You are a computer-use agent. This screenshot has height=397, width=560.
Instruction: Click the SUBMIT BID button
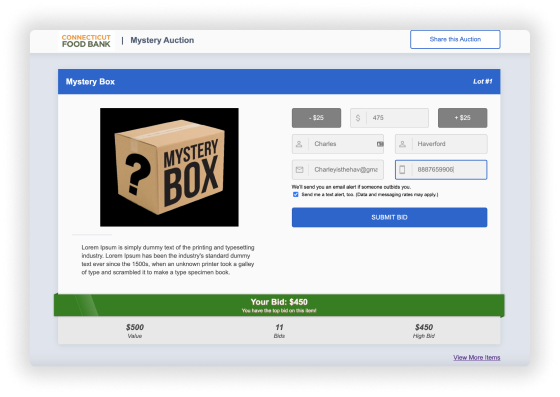click(389, 217)
